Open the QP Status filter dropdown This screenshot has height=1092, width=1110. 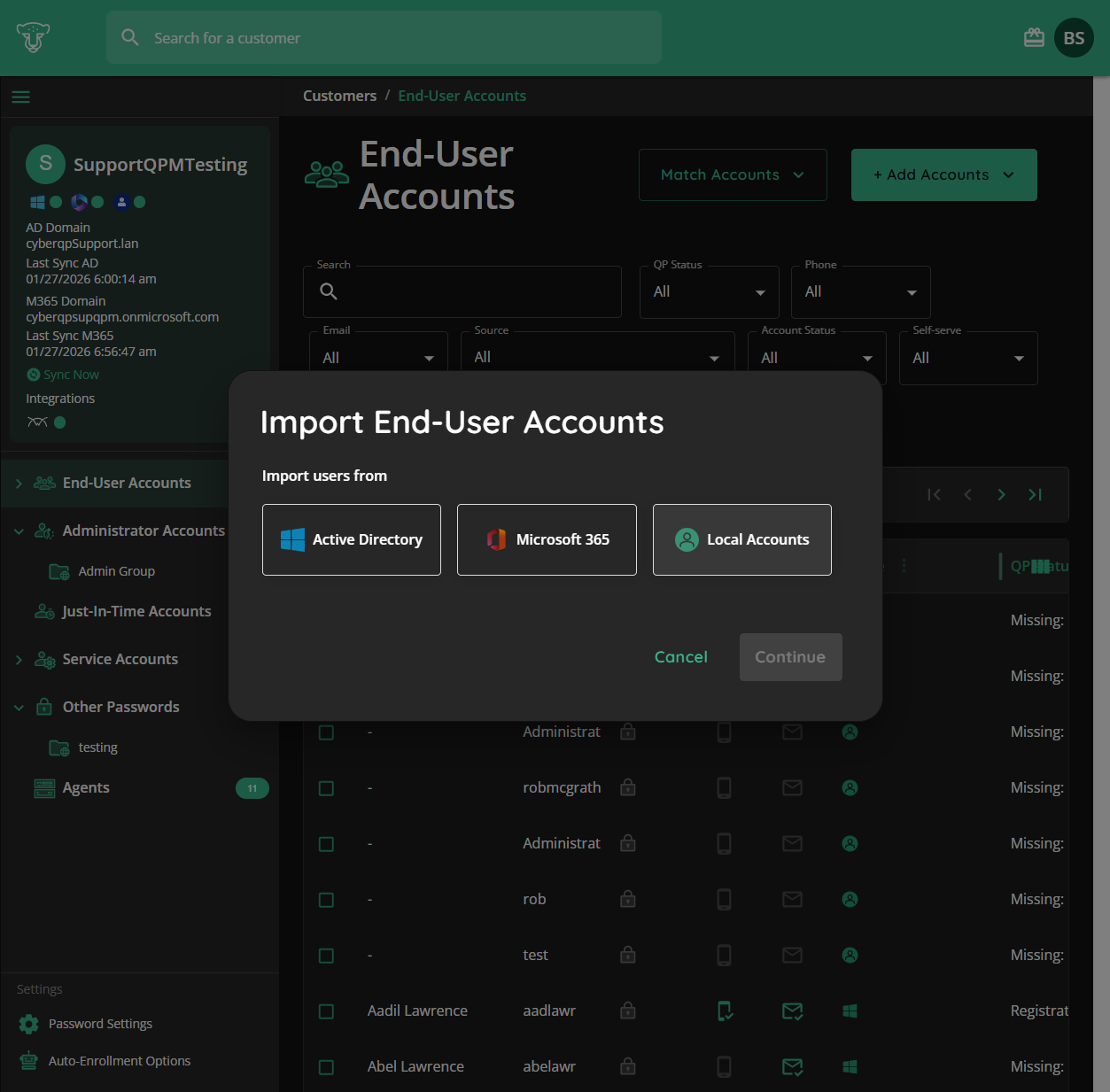click(x=710, y=291)
